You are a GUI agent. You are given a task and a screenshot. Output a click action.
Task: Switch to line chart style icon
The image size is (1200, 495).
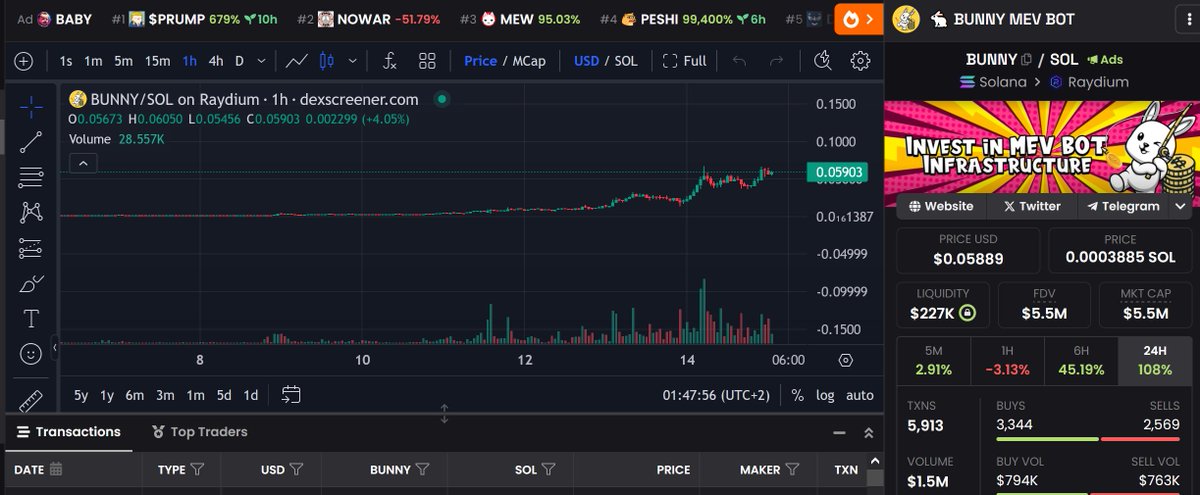point(296,61)
